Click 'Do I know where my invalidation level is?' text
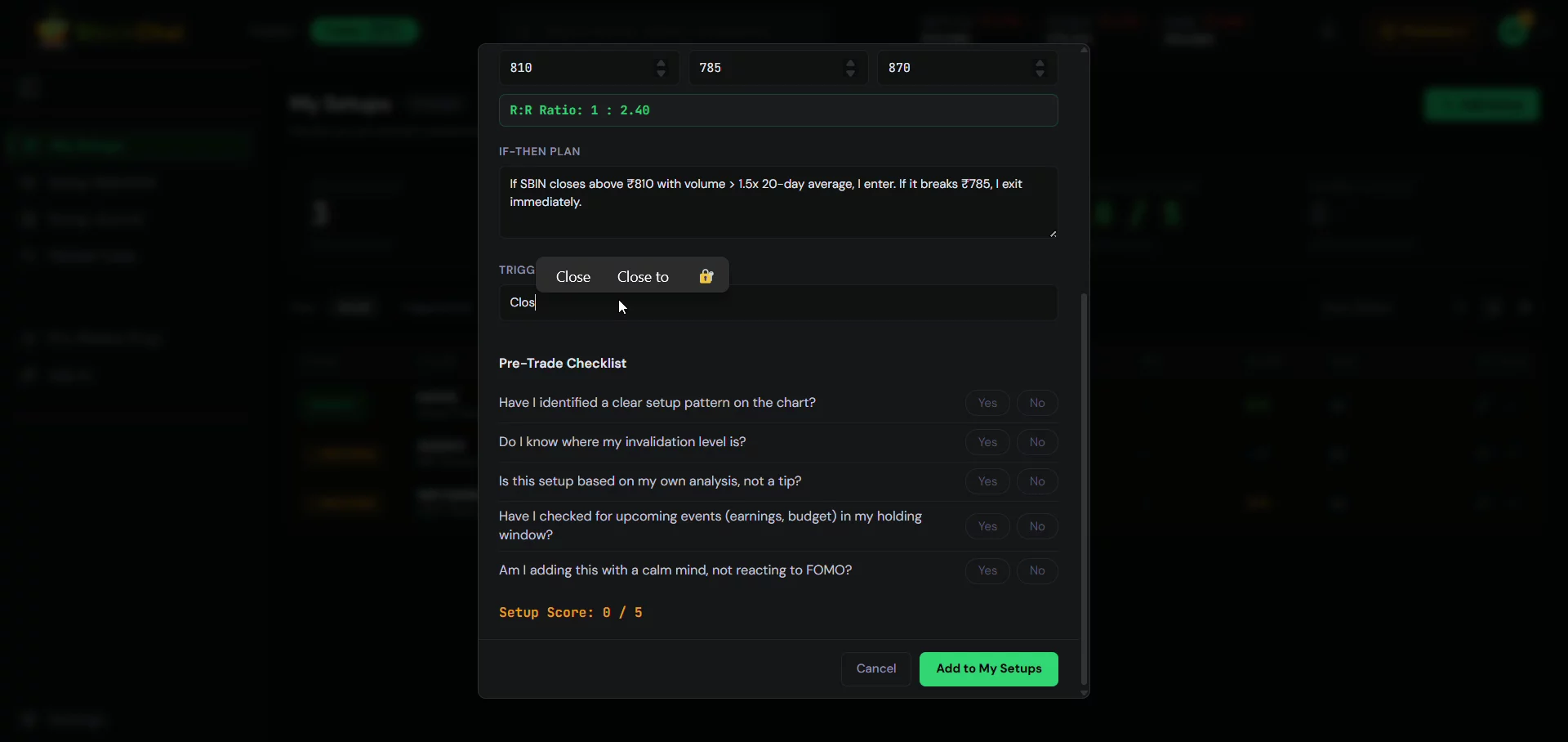The width and height of the screenshot is (1568, 742). [x=622, y=442]
